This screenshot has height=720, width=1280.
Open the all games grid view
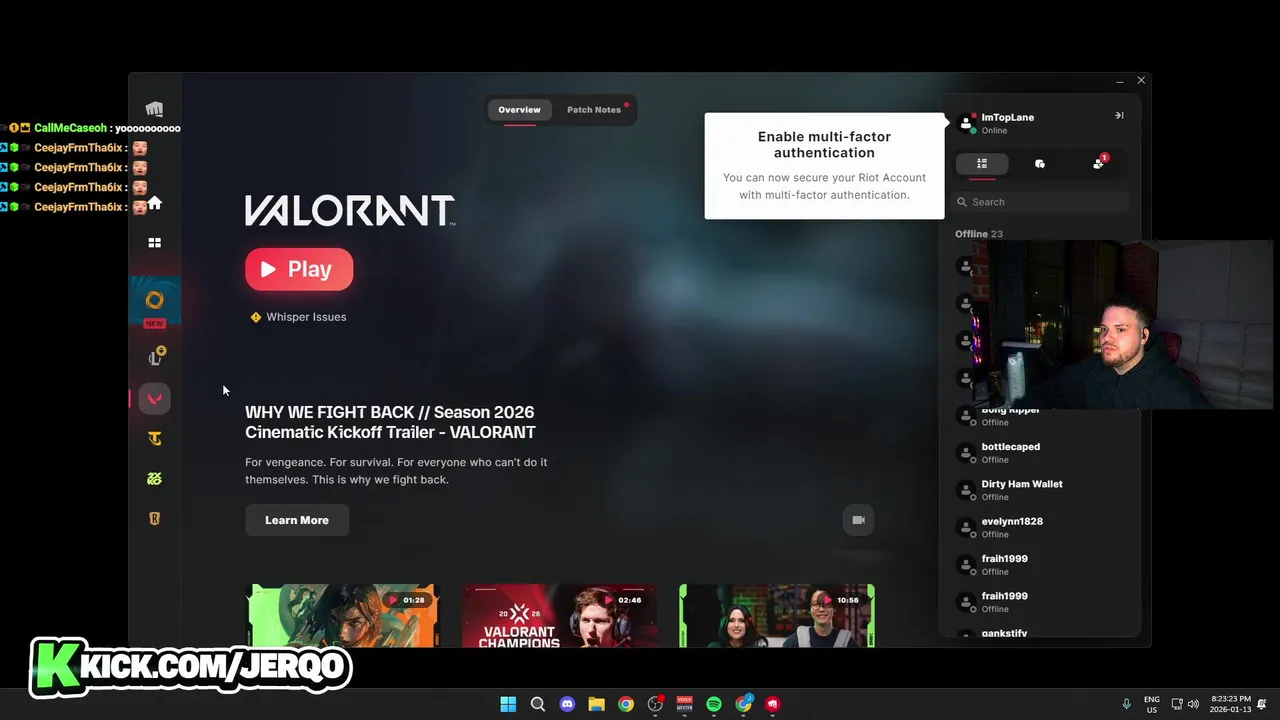(x=154, y=242)
